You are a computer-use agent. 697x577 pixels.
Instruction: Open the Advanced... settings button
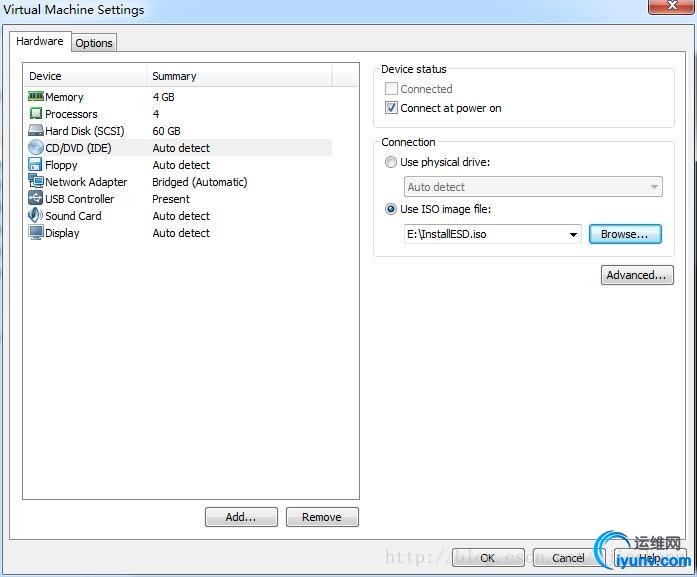(637, 275)
